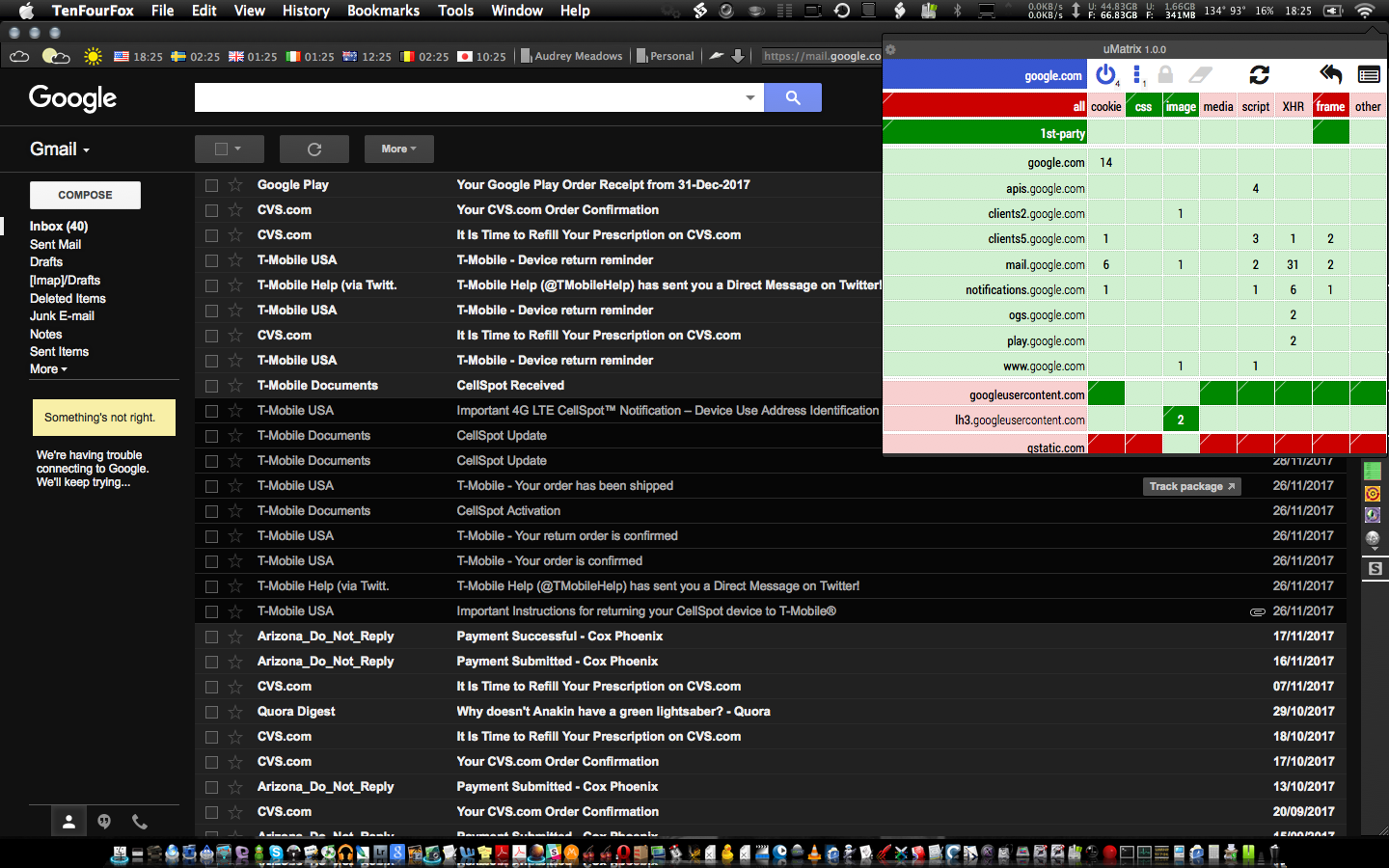Click the sun weather icon in toolbar
The height and width of the screenshot is (868, 1389).
[x=93, y=57]
